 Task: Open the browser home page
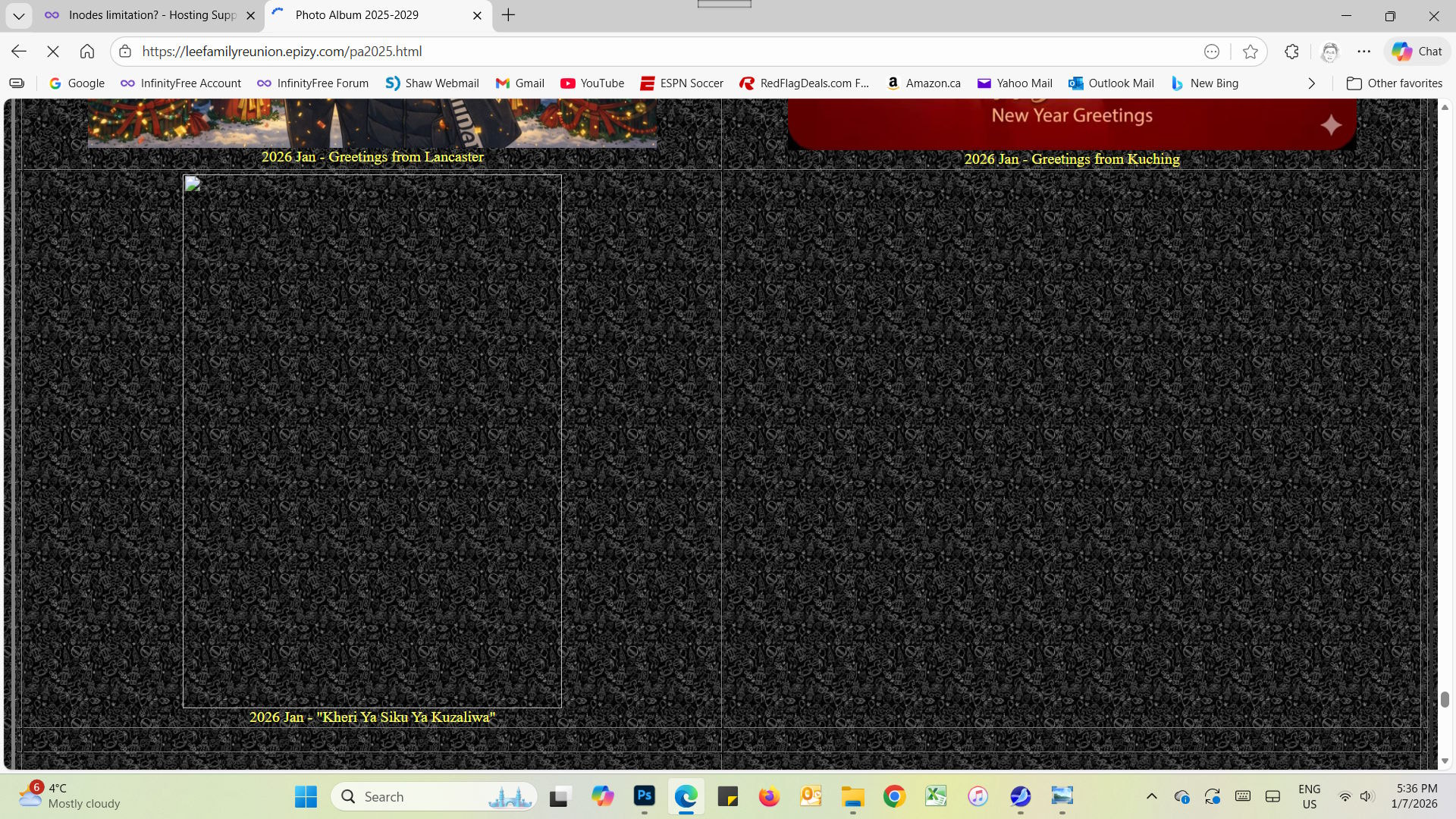tap(87, 52)
